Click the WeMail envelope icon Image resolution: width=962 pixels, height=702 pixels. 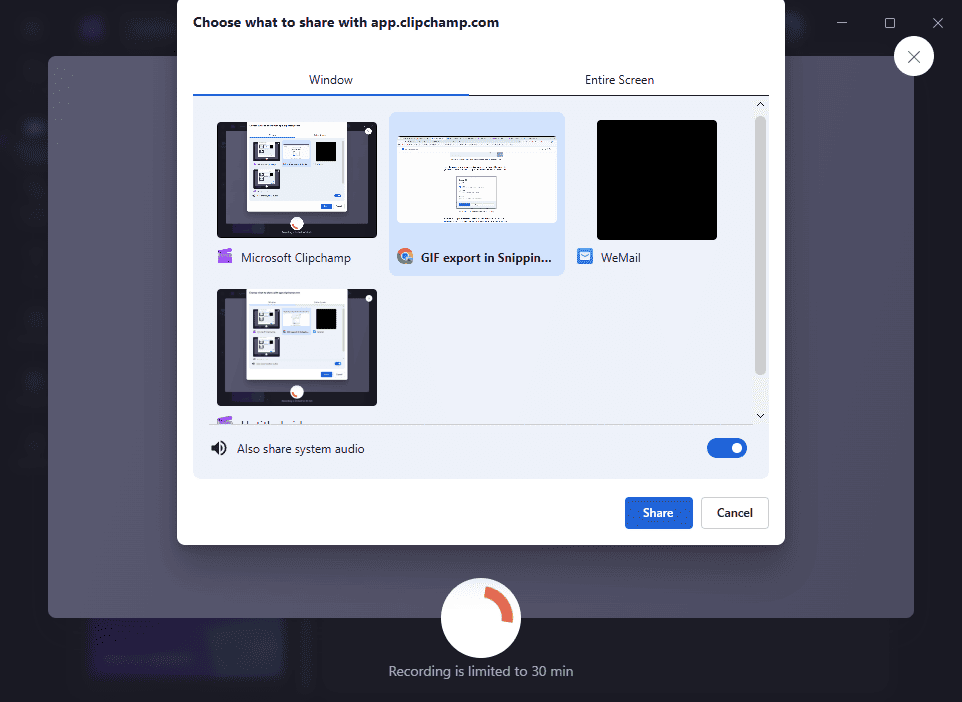coord(584,257)
